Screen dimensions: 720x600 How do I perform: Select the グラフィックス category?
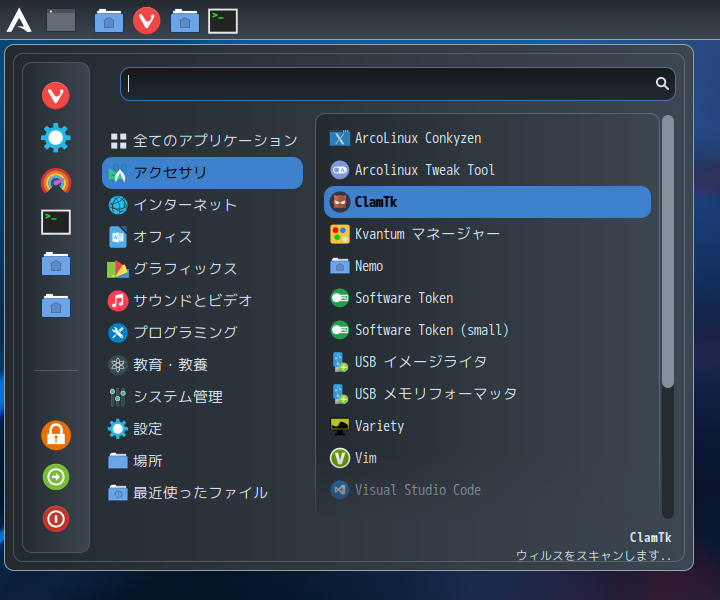[x=202, y=269]
